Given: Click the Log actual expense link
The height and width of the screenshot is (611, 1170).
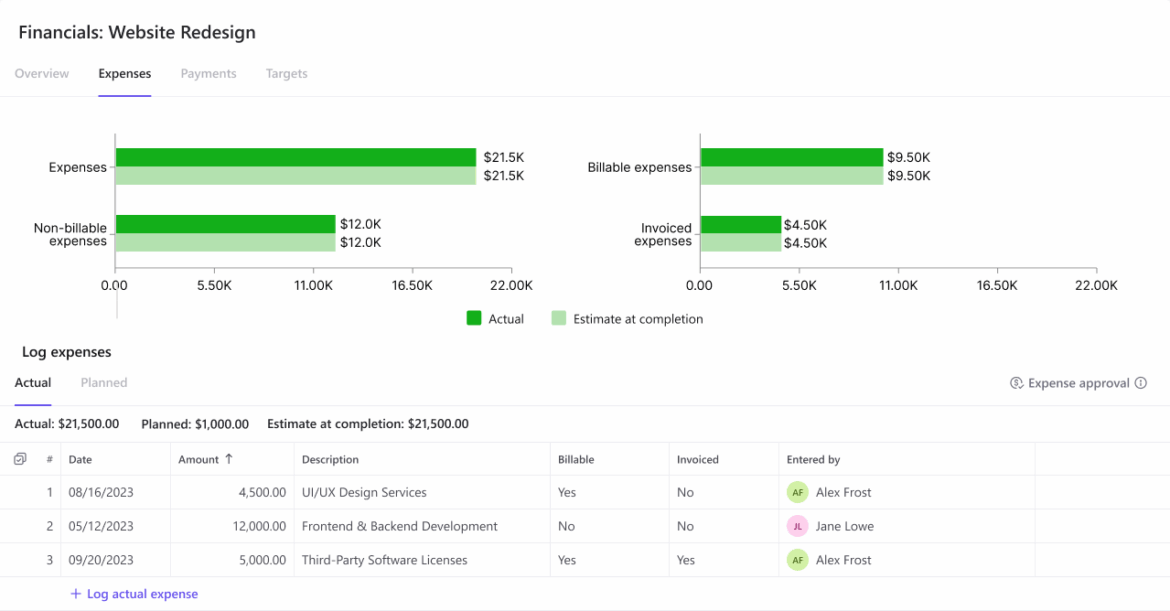Looking at the screenshot, I should click(x=143, y=594).
